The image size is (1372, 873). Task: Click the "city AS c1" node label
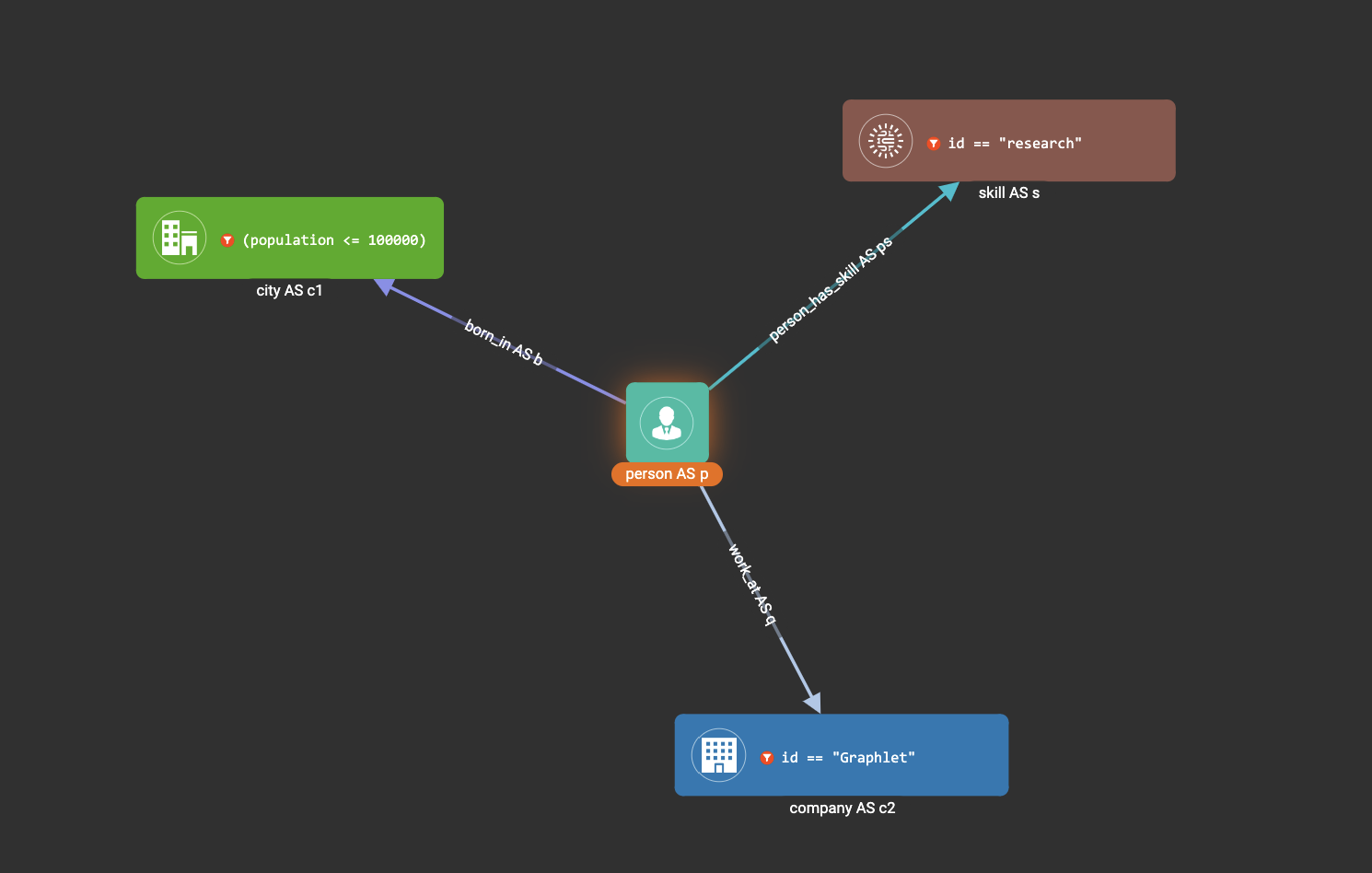click(x=289, y=291)
